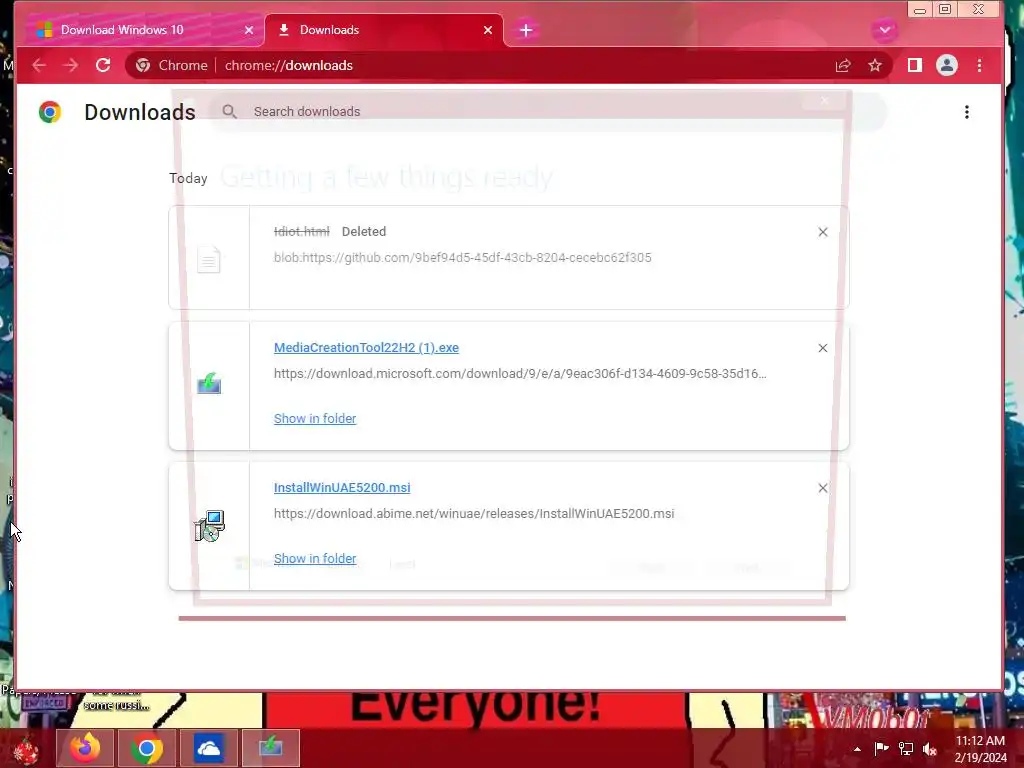The height and width of the screenshot is (768, 1024).
Task: Show hidden tray icons arrow
Action: (857, 749)
